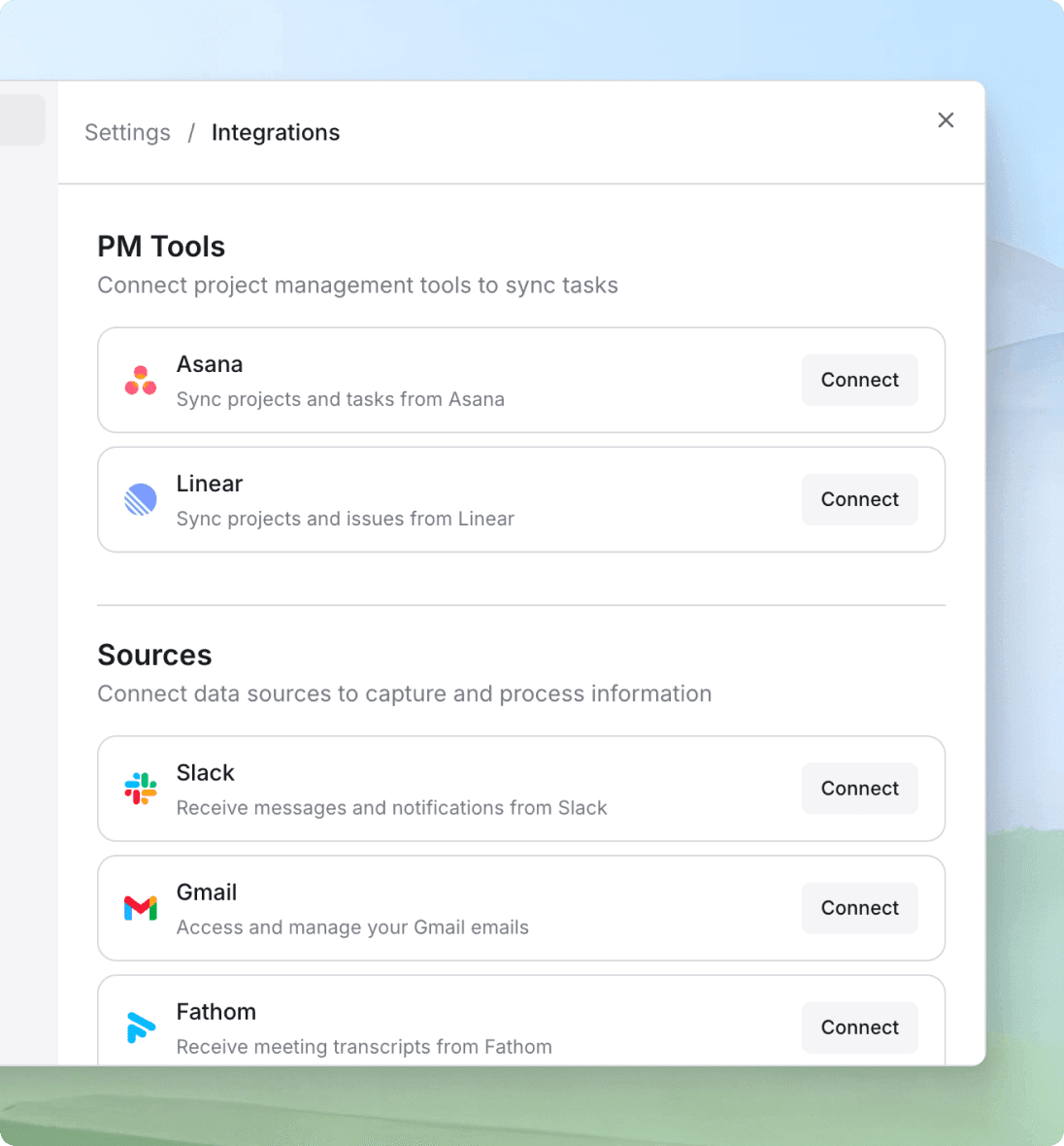Click the Linear logo icon
1064x1146 pixels.
pos(141,499)
